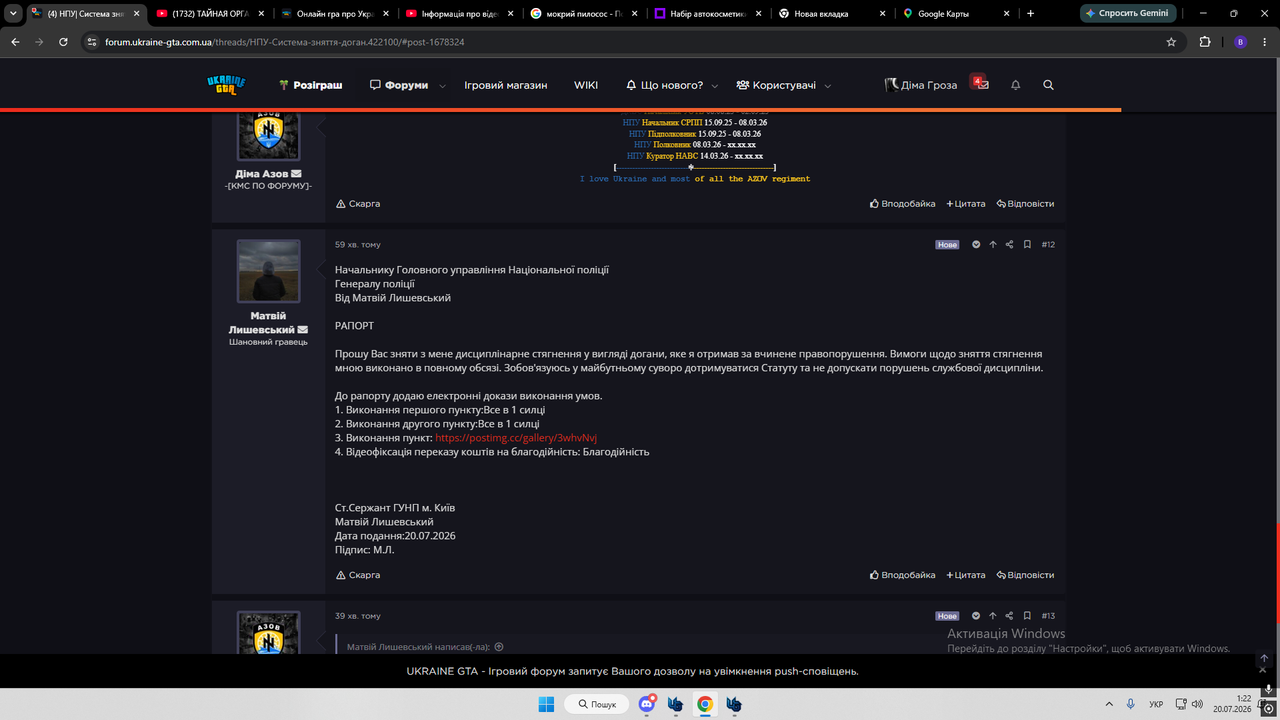Open WIKI page
Image resolution: width=1280 pixels, height=720 pixels.
click(586, 85)
